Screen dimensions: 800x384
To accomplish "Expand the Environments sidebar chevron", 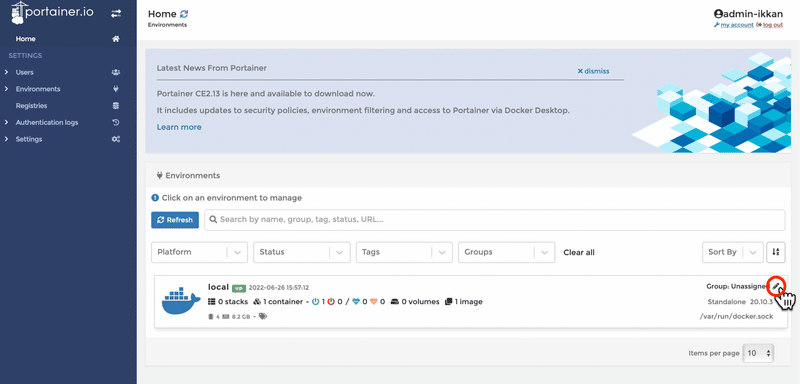I will point(6,89).
